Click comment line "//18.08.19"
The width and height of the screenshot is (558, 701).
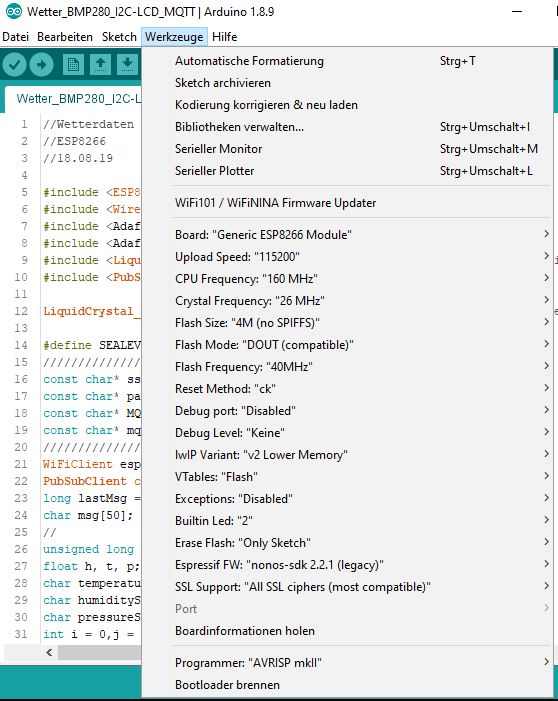[x=78, y=158]
